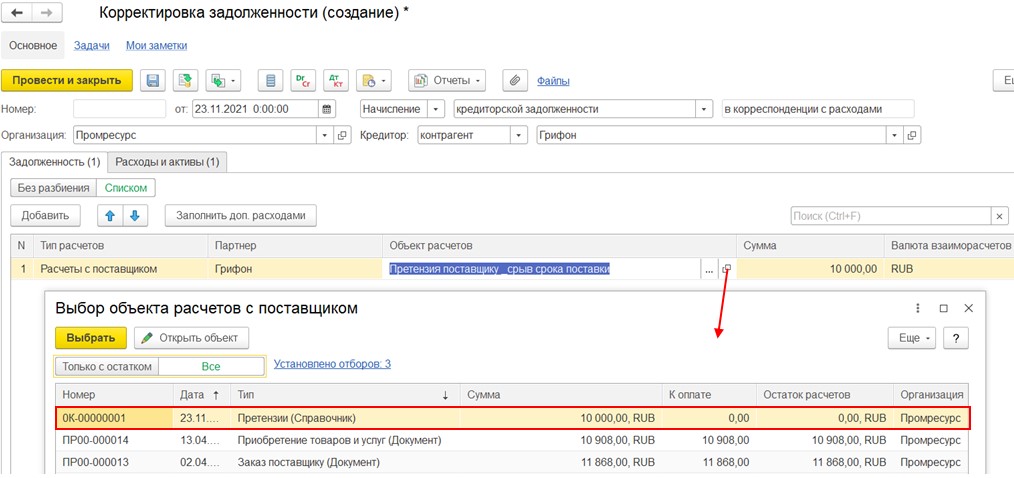
Task: Select the 'Все' filter toggle
Action: (210, 366)
